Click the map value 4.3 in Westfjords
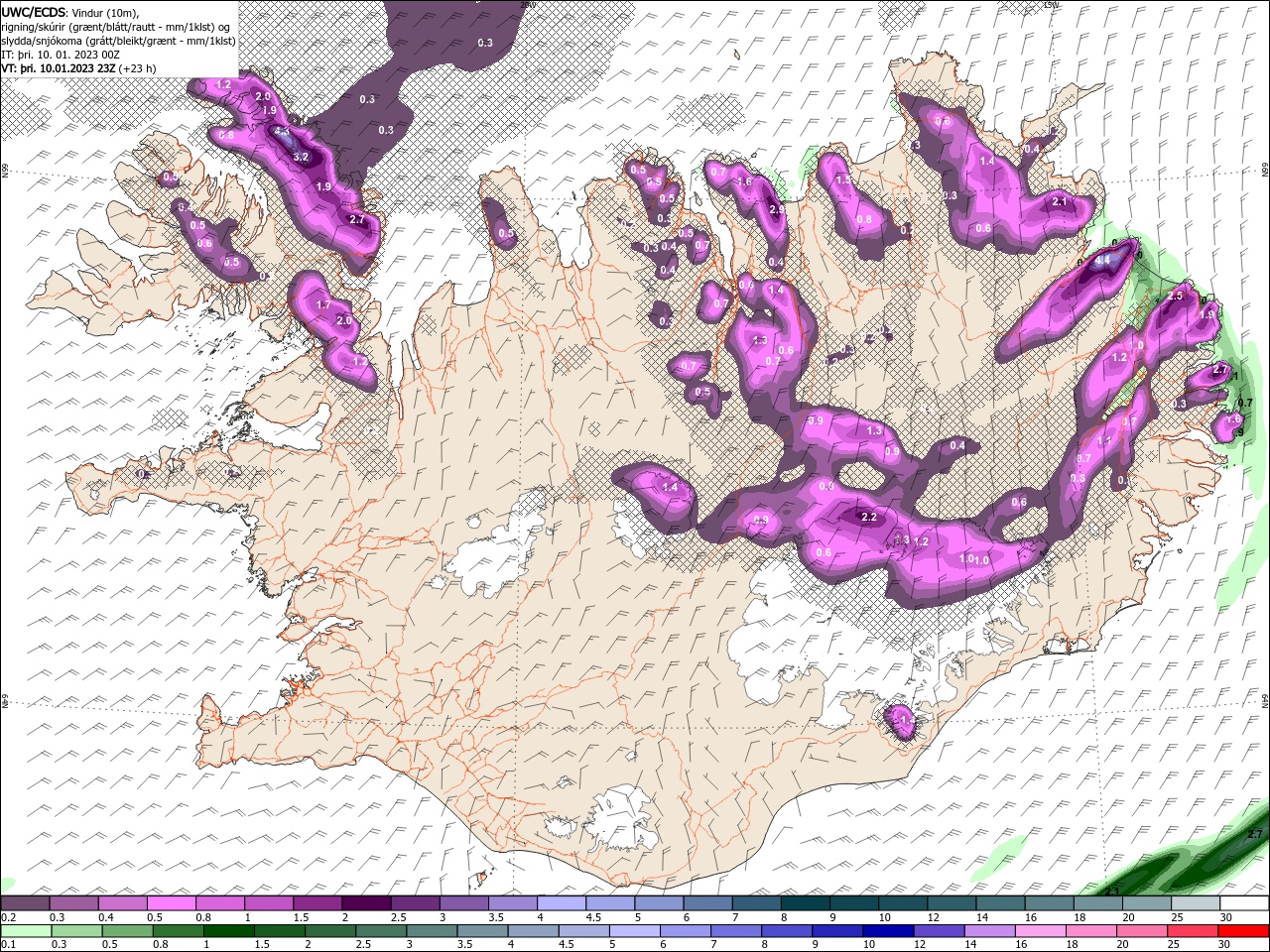The width and height of the screenshot is (1270, 952). (282, 131)
